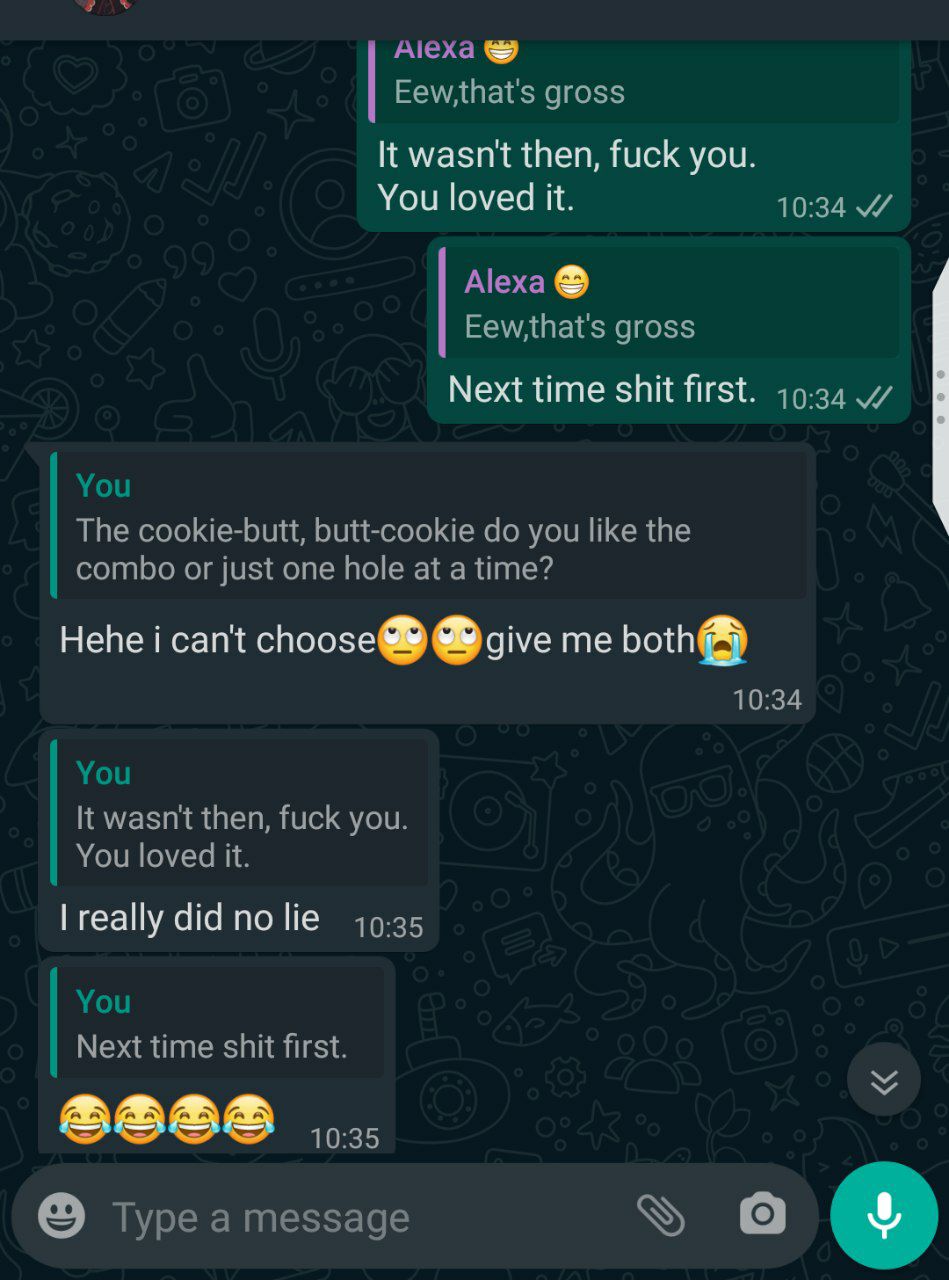949x1280 pixels.
Task: Tap quoted 'It wasn't then' reply preview
Action: tap(240, 813)
